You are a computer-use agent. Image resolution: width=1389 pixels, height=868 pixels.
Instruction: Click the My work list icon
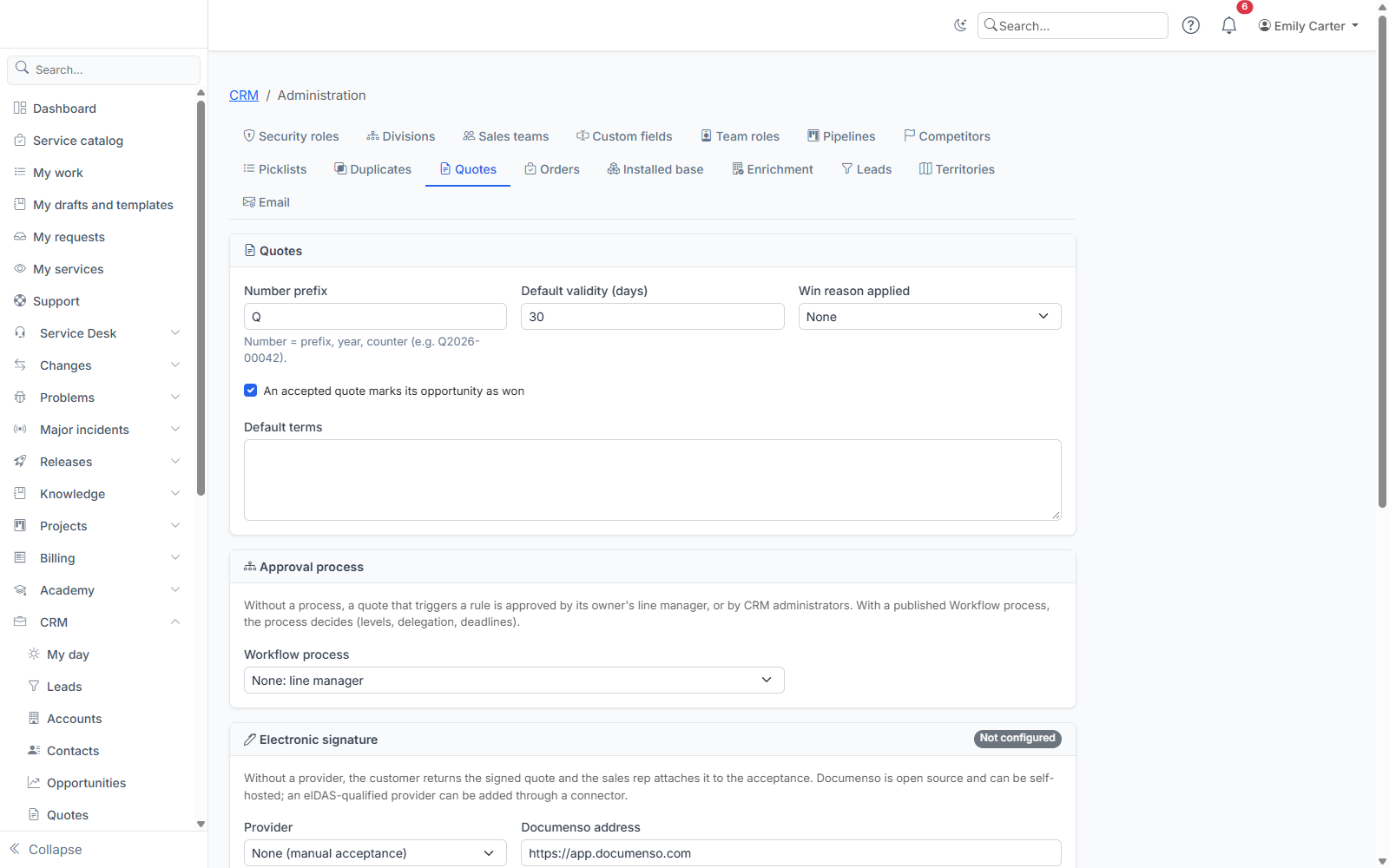20,172
